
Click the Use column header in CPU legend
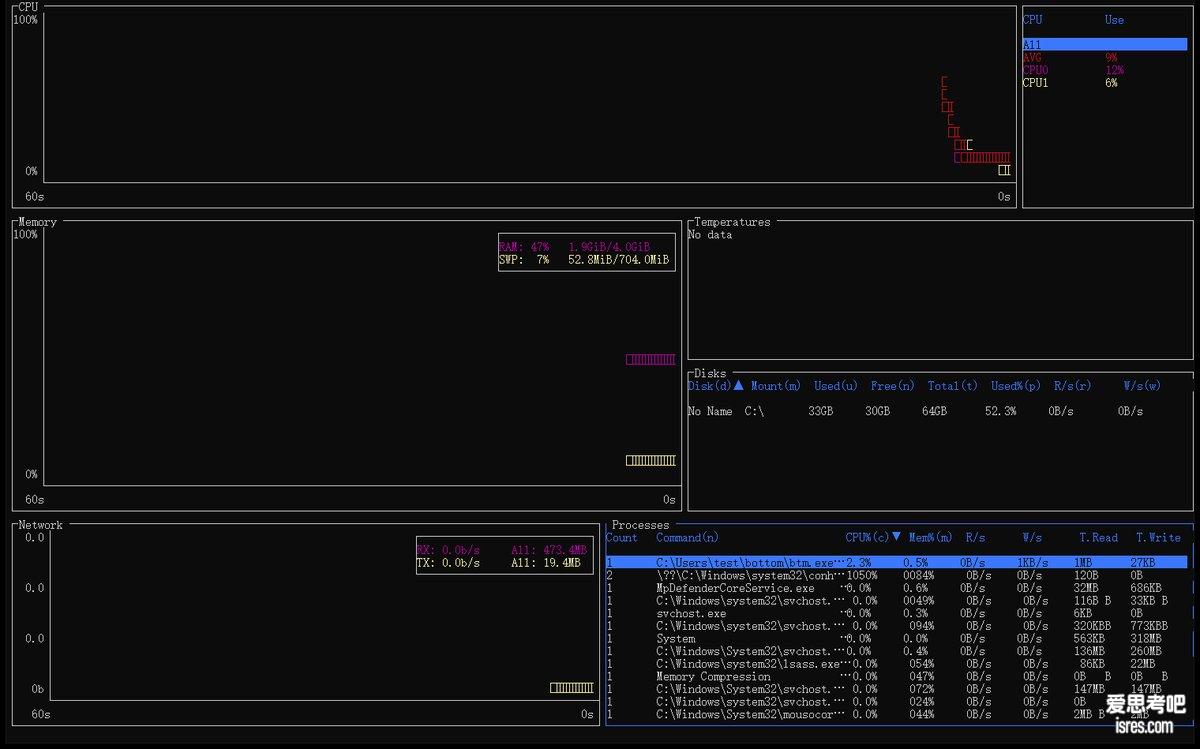pyautogui.click(x=1114, y=20)
